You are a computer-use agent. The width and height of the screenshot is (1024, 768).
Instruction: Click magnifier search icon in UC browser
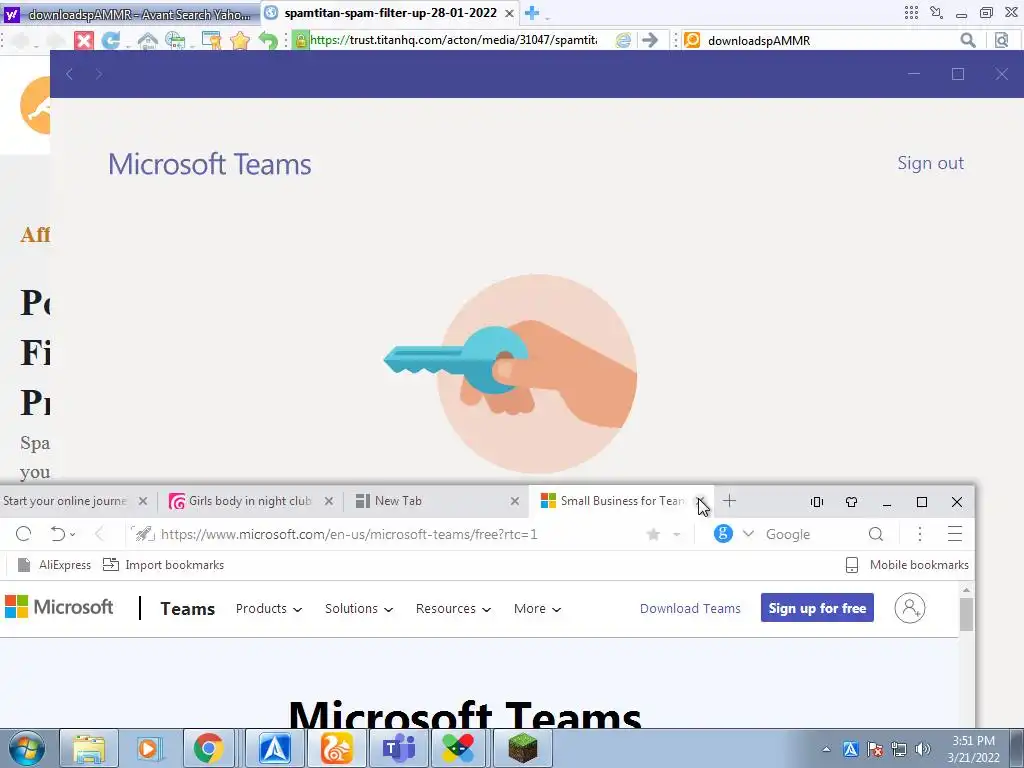click(876, 534)
